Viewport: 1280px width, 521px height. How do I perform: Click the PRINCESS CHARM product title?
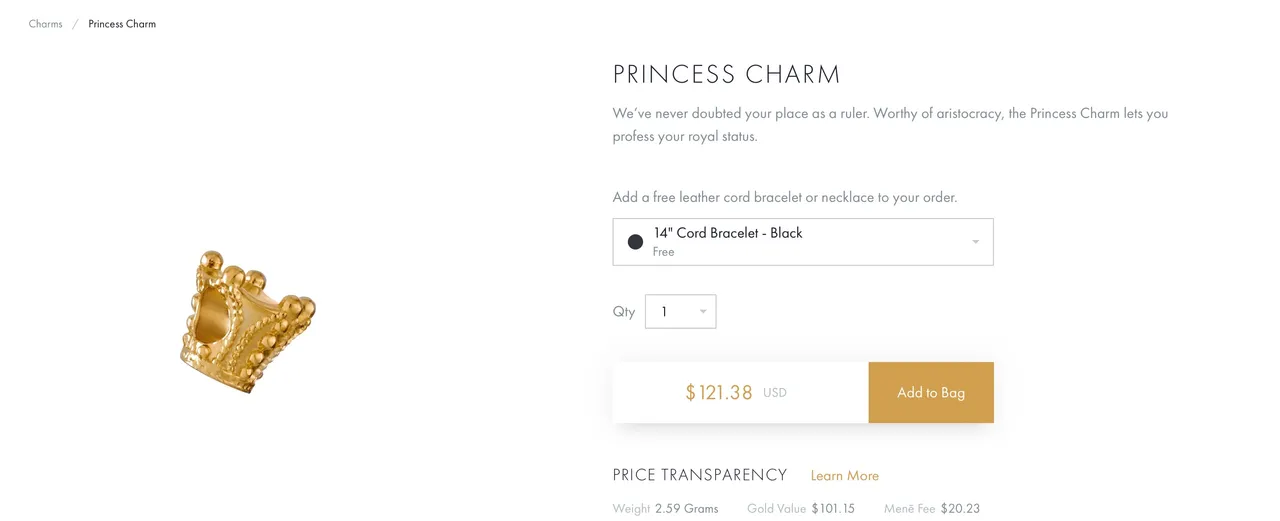pyautogui.click(x=727, y=75)
